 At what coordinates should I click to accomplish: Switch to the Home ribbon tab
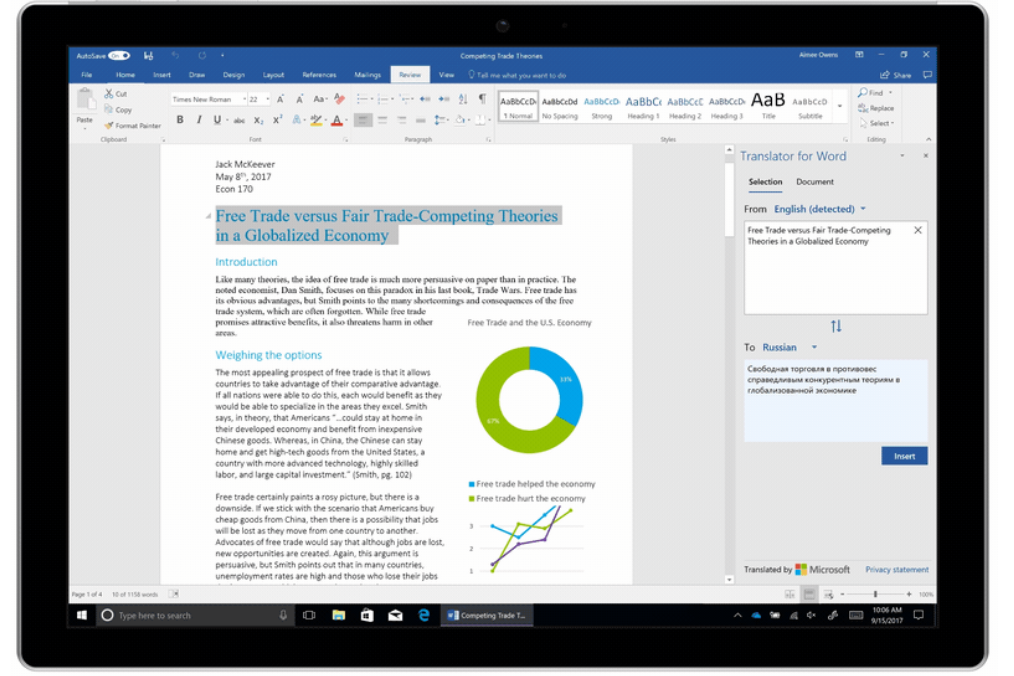[x=125, y=75]
